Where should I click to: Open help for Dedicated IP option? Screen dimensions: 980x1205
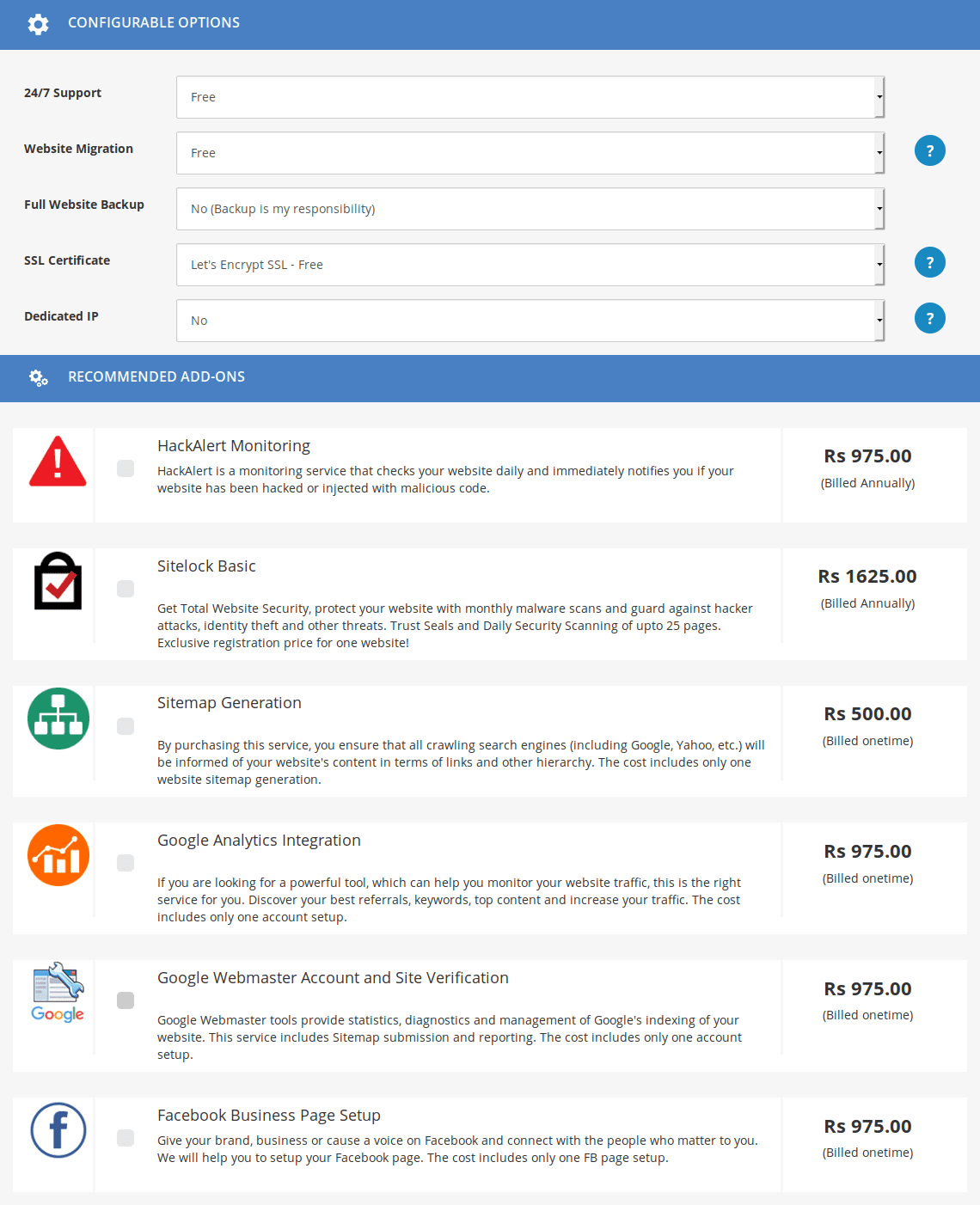929,319
